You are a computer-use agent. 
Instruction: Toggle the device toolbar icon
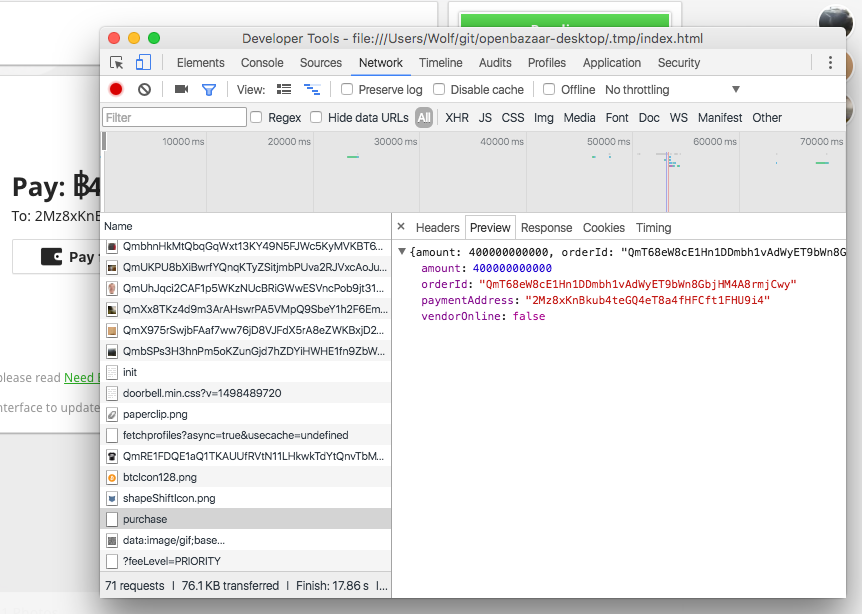(143, 62)
